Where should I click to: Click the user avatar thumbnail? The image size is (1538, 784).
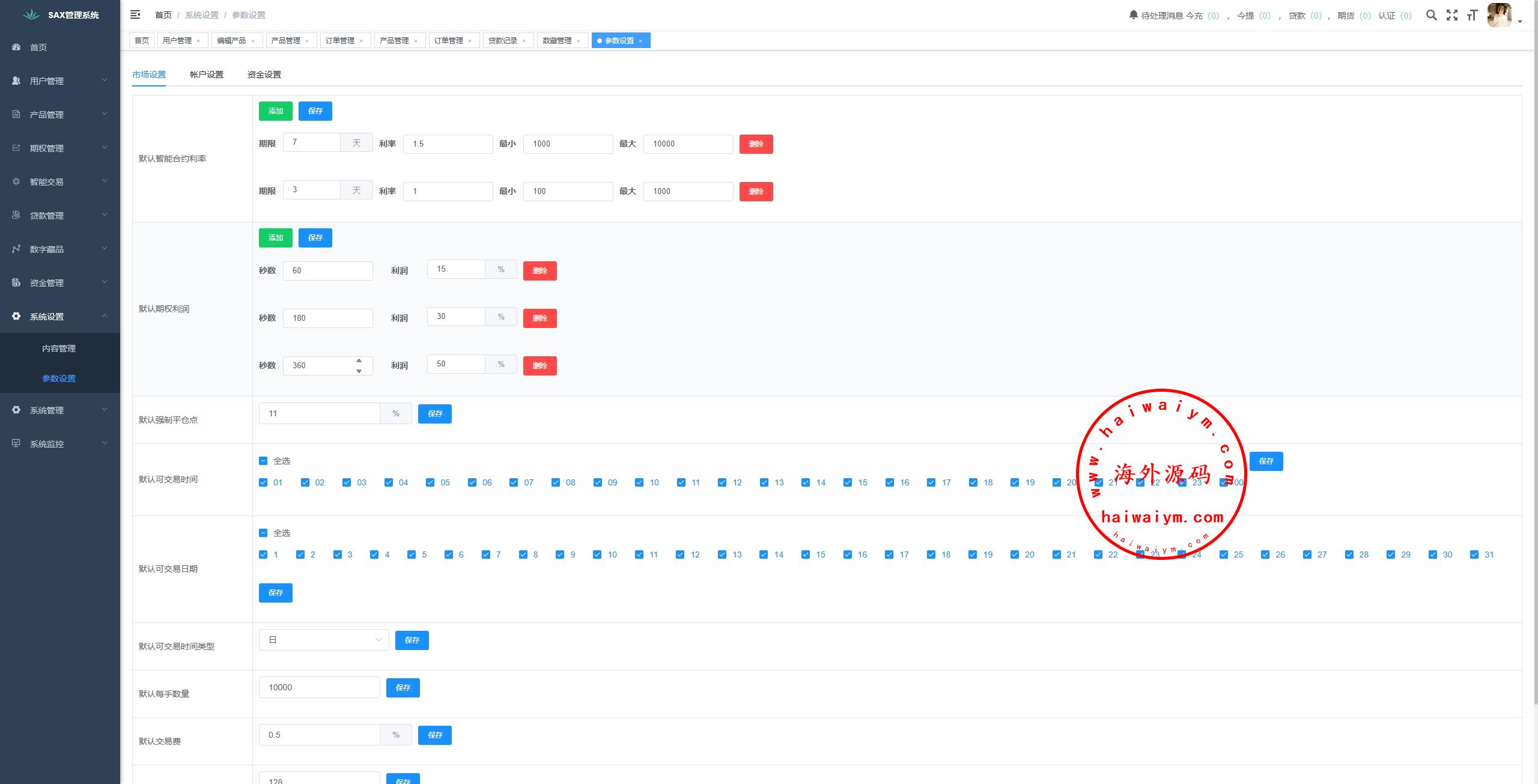pos(1499,15)
